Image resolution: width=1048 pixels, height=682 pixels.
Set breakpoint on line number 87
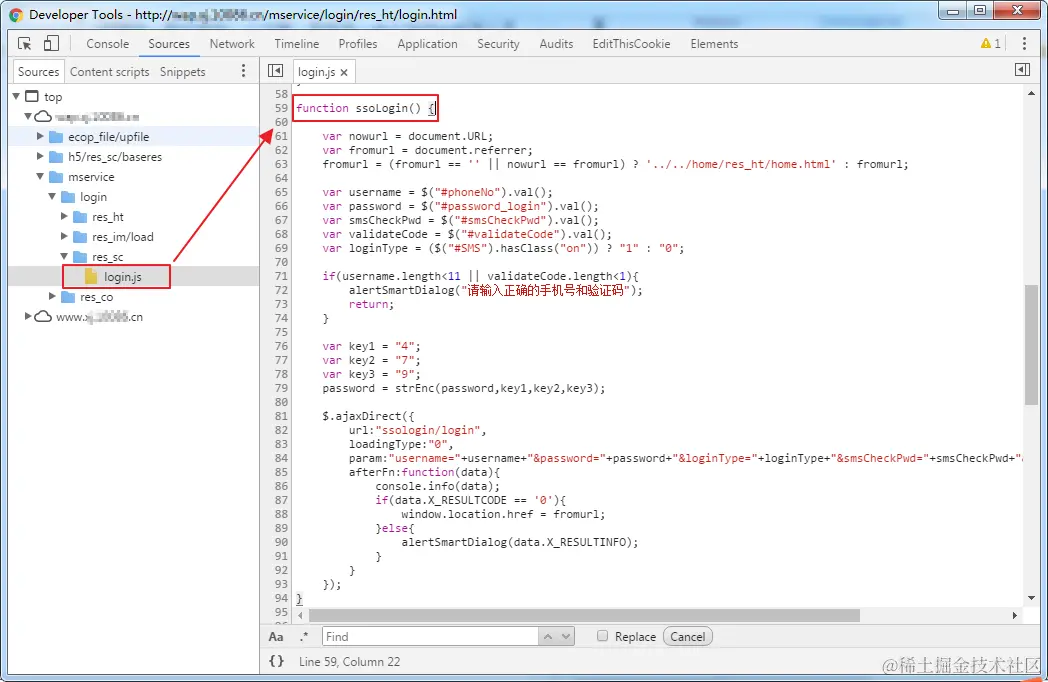(x=281, y=500)
